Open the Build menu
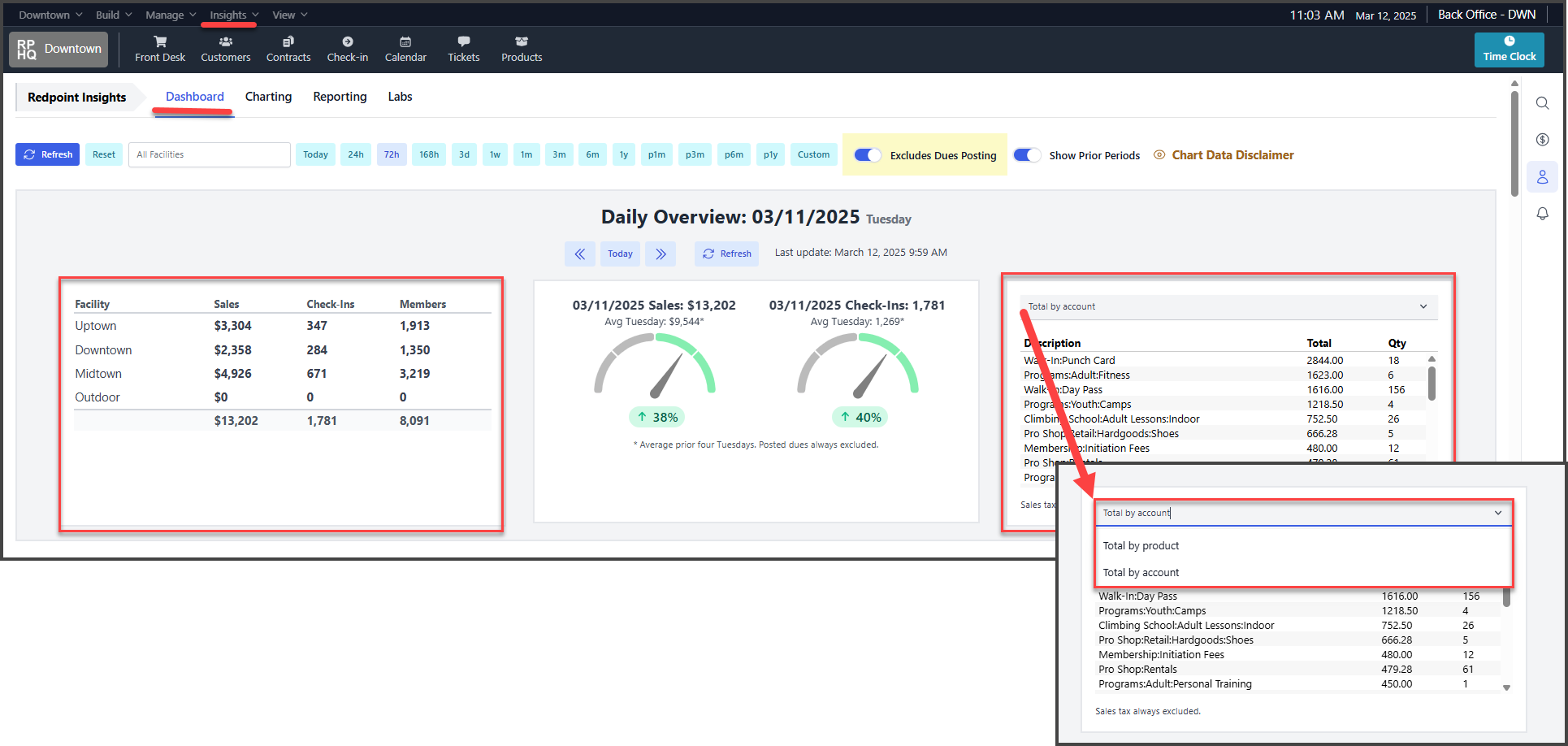 pyautogui.click(x=114, y=15)
